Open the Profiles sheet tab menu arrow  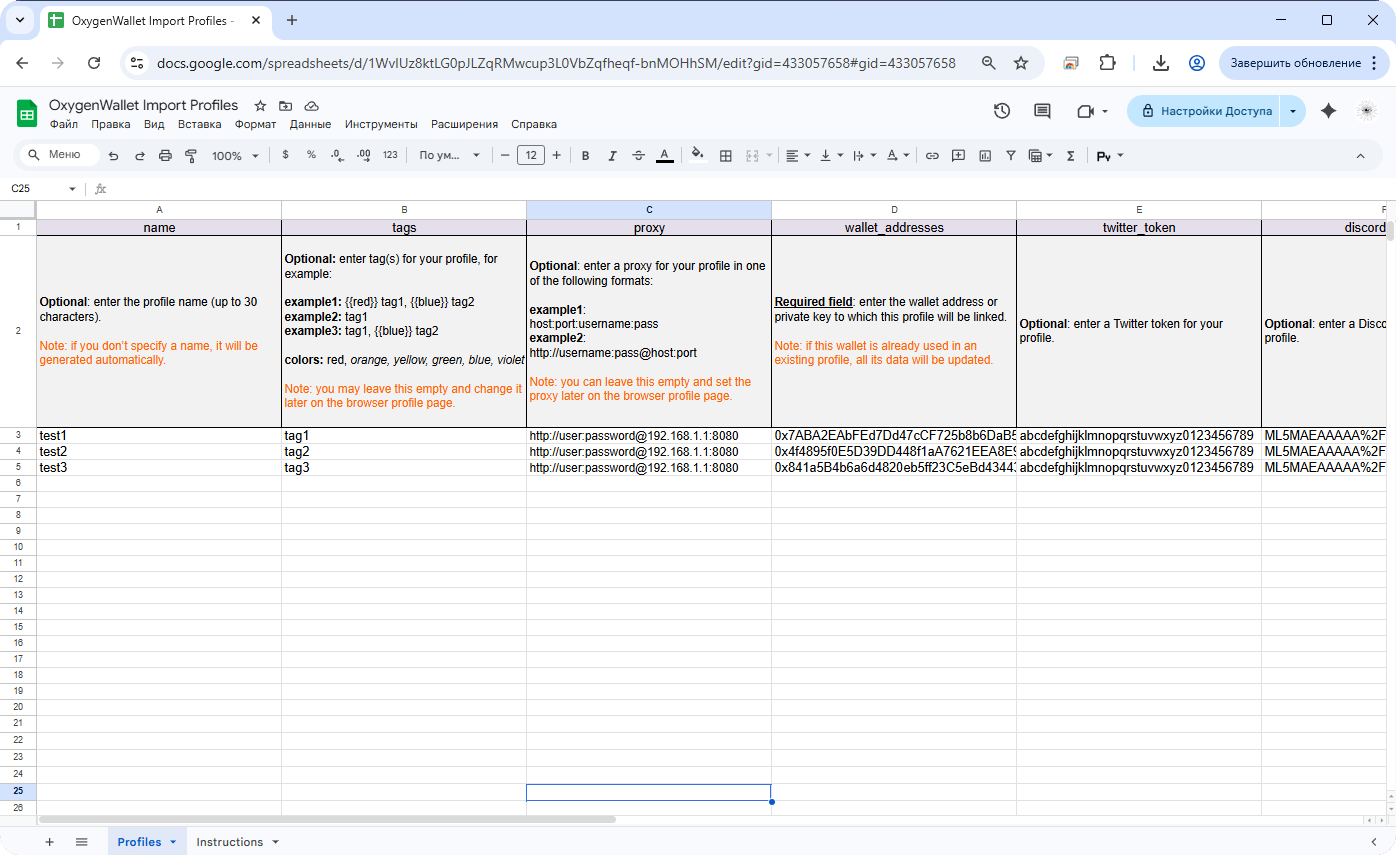[172, 842]
